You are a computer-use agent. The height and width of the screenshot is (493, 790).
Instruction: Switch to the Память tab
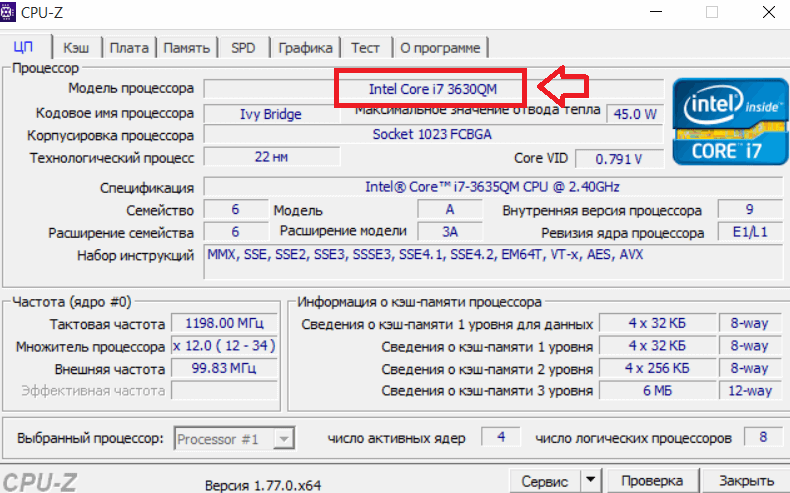pyautogui.click(x=186, y=48)
